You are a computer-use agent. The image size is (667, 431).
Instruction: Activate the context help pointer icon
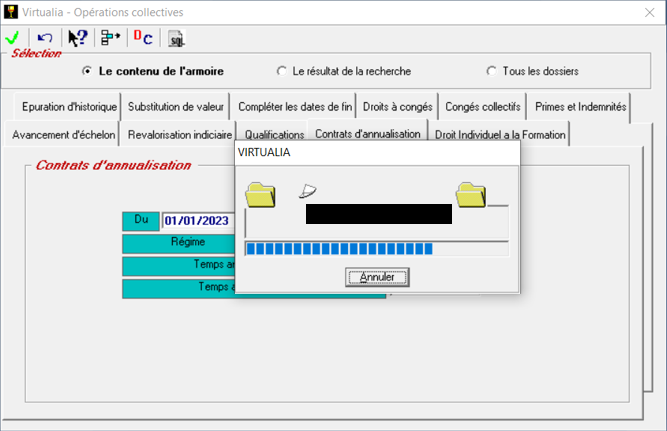click(x=78, y=38)
